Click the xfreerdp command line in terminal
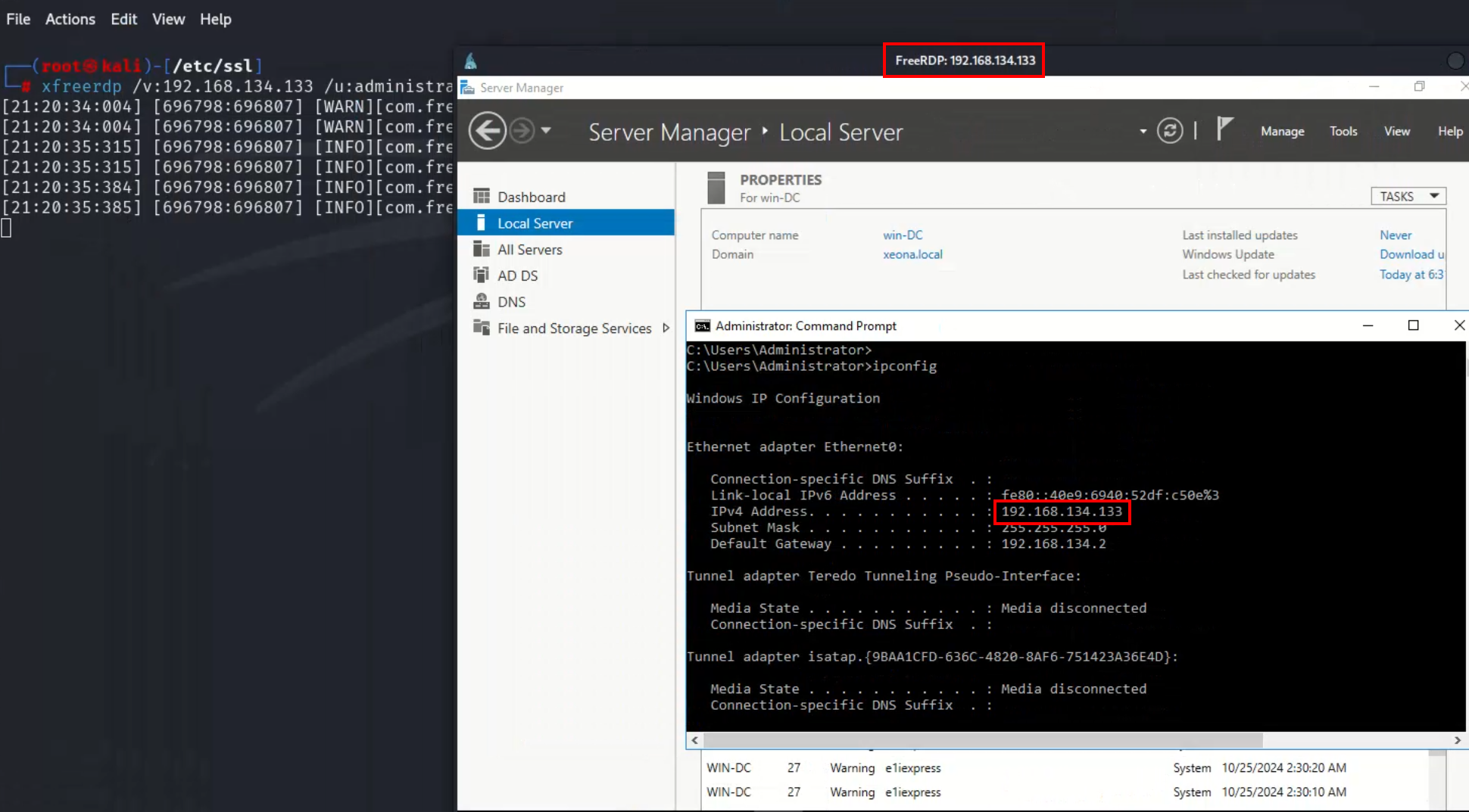Image resolution: width=1469 pixels, height=812 pixels. (247, 86)
